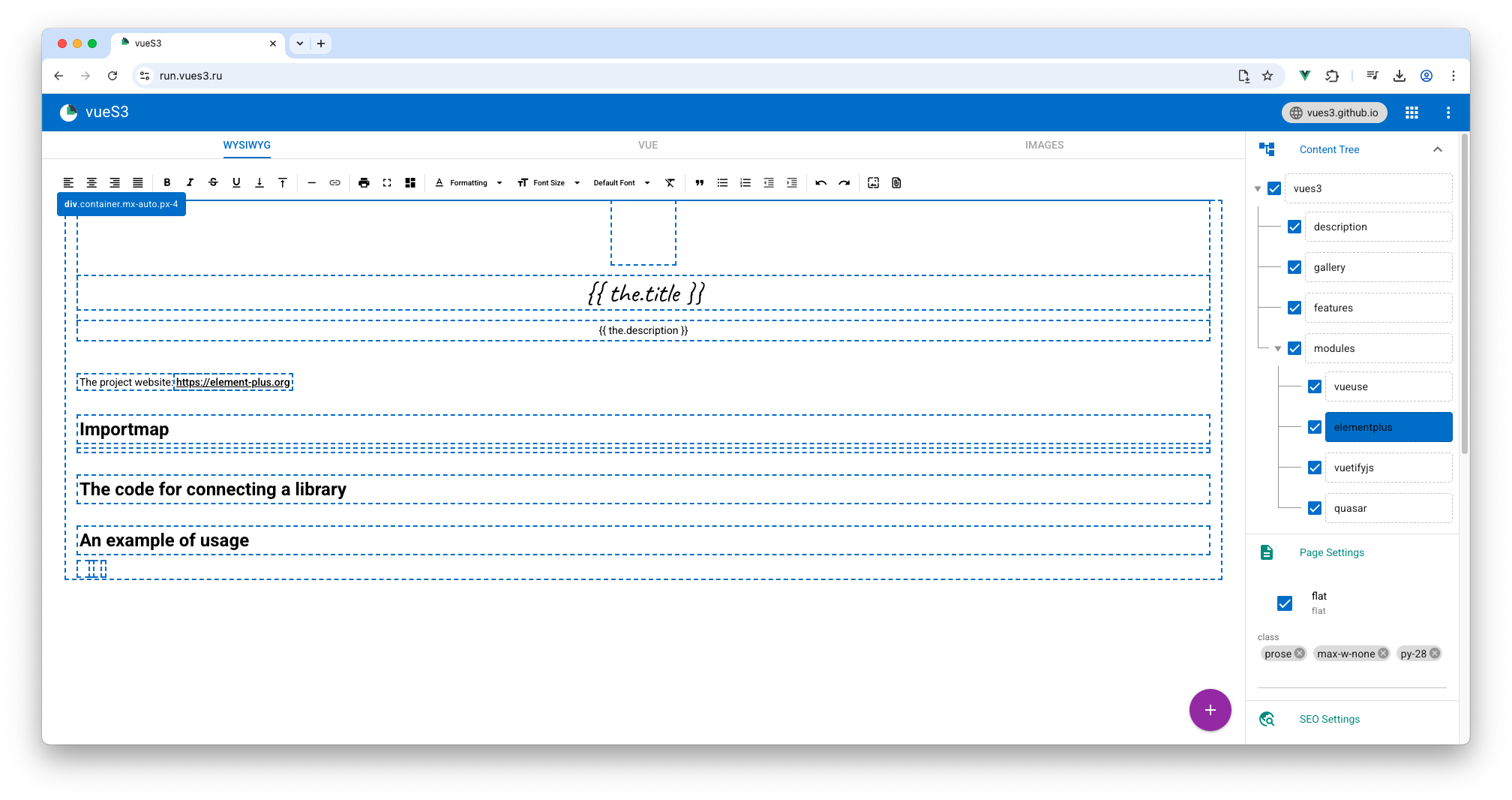Create a bulleted list

click(722, 182)
